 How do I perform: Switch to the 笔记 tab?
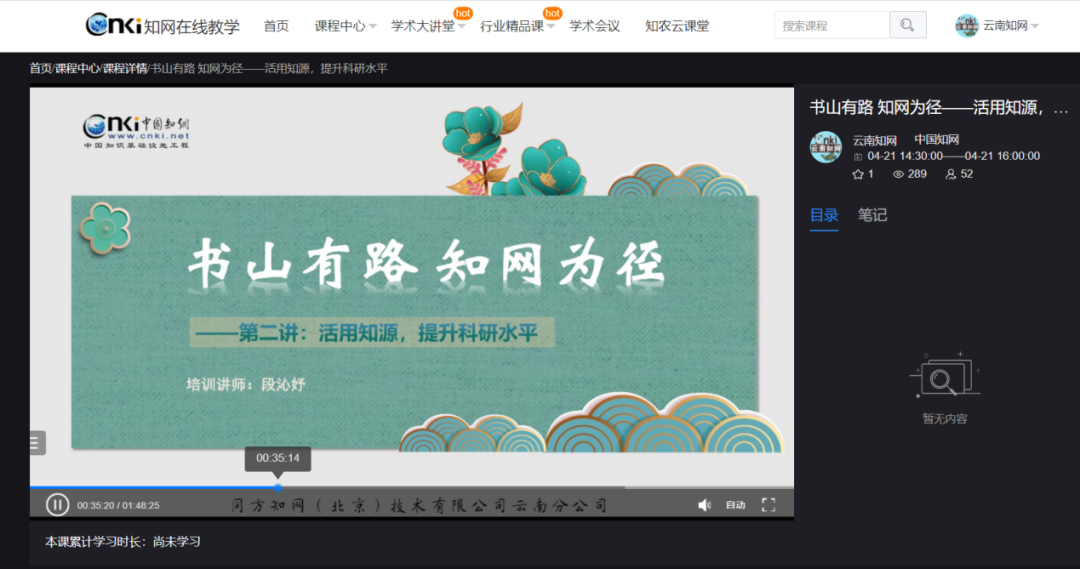click(x=872, y=215)
